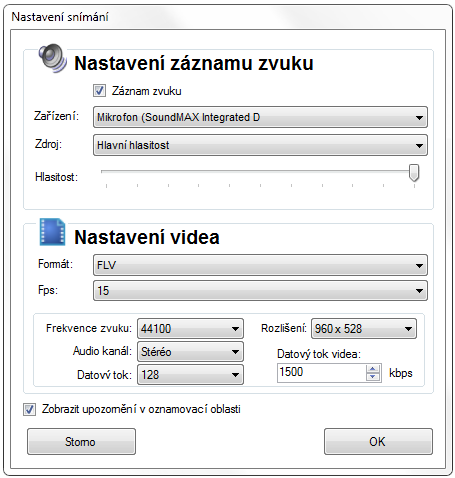The image size is (455, 478).
Task: Open the Frekvence zvuku dropdown showing 44100
Action: pyautogui.click(x=190, y=329)
